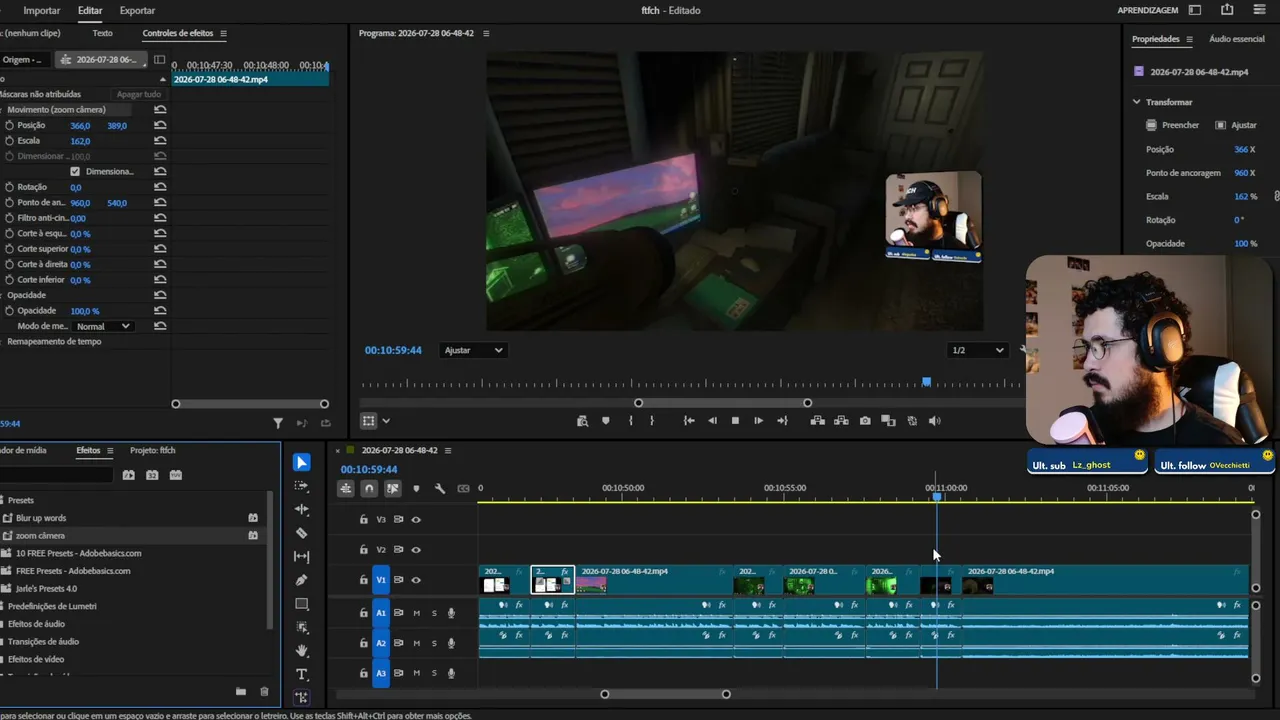The image size is (1280, 720).
Task: Open the Efeitos panel menu
Action: coord(110,450)
